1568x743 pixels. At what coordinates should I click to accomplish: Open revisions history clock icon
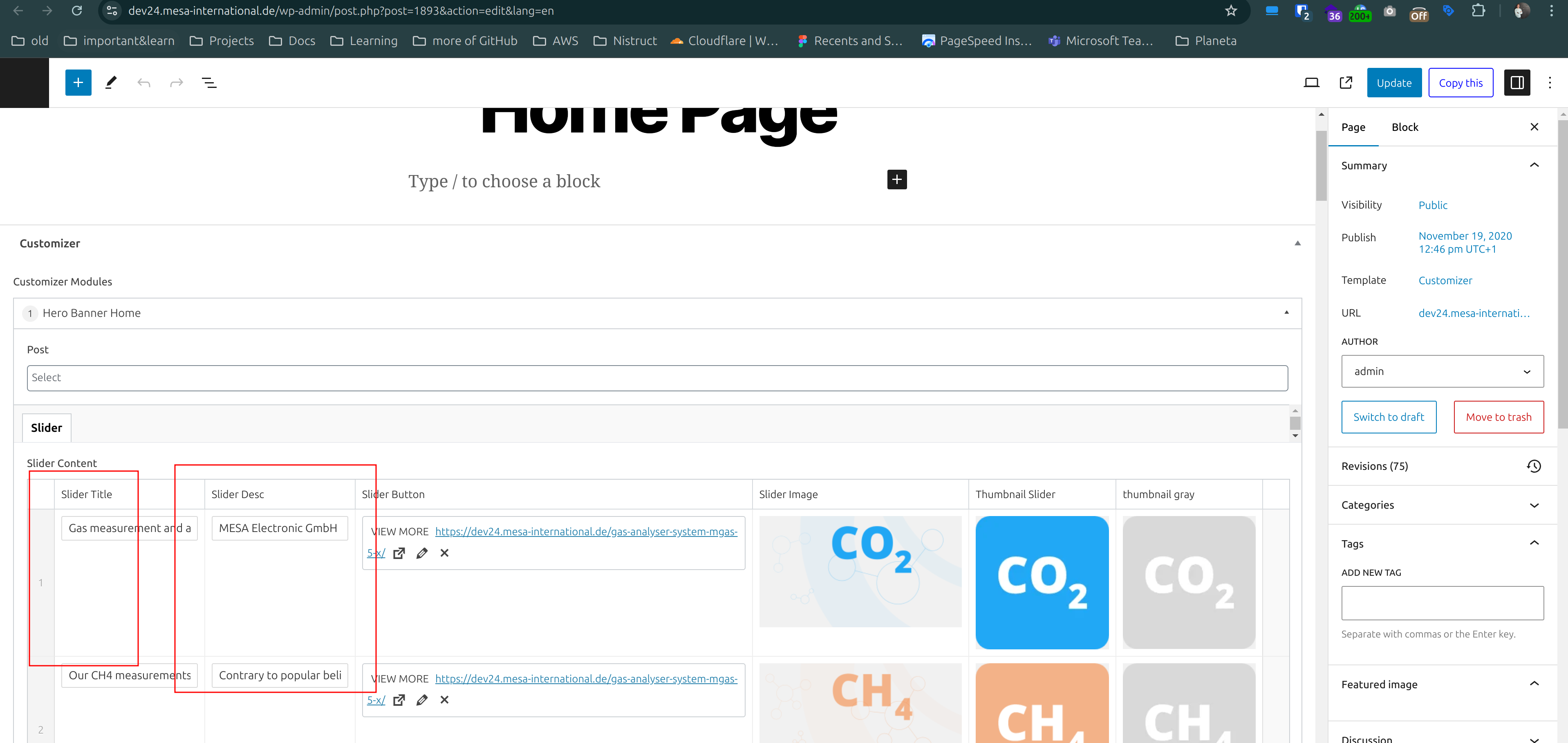(x=1533, y=466)
